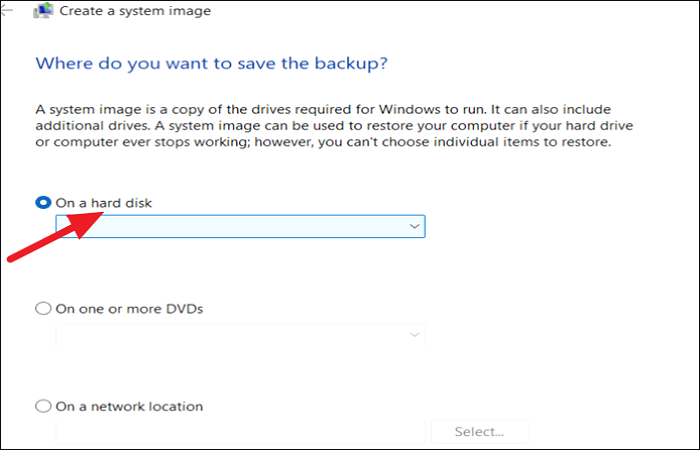Enable the 'On a network location' radio button
Screen dimensions: 700x450
[x=43, y=406]
